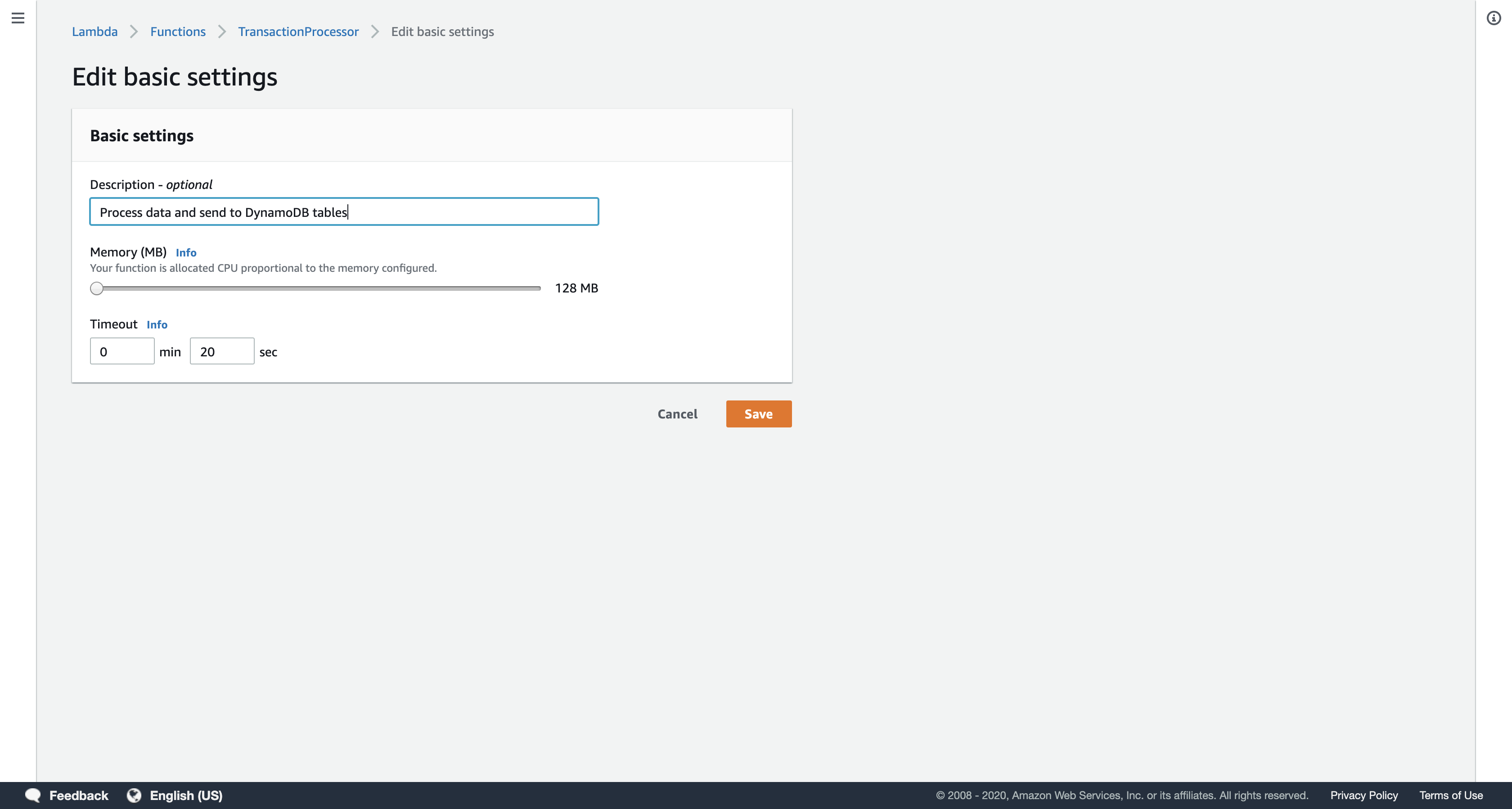
Task: Open Timeout Info link
Action: 157,325
